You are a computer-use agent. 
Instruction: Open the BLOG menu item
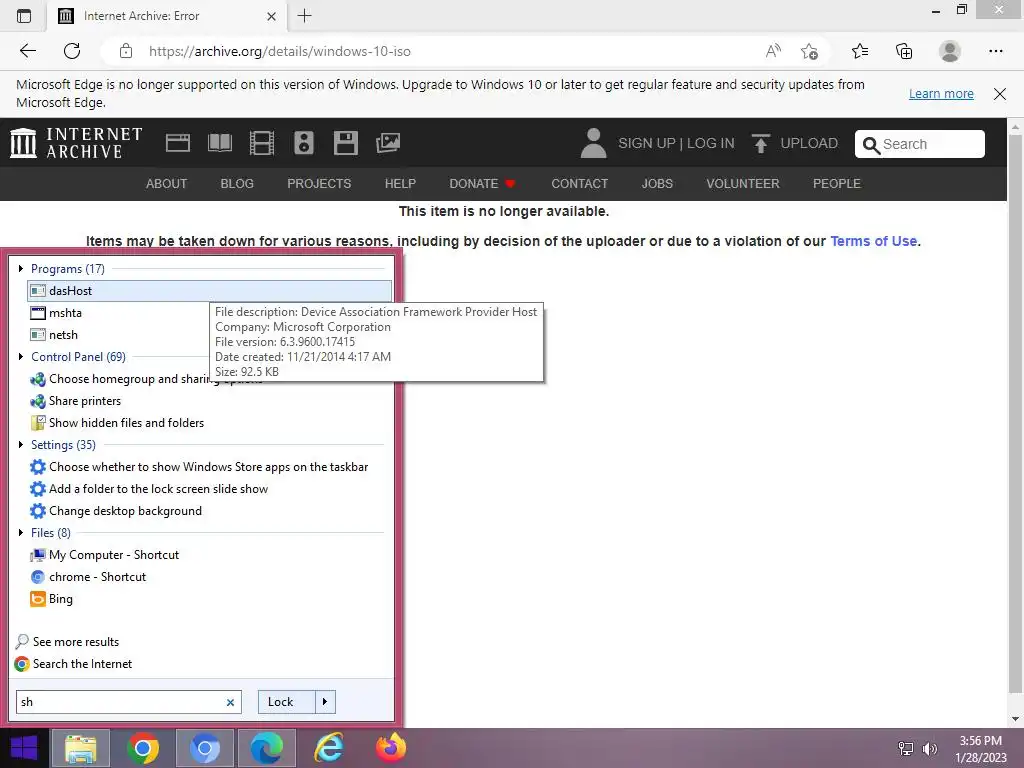(x=237, y=184)
